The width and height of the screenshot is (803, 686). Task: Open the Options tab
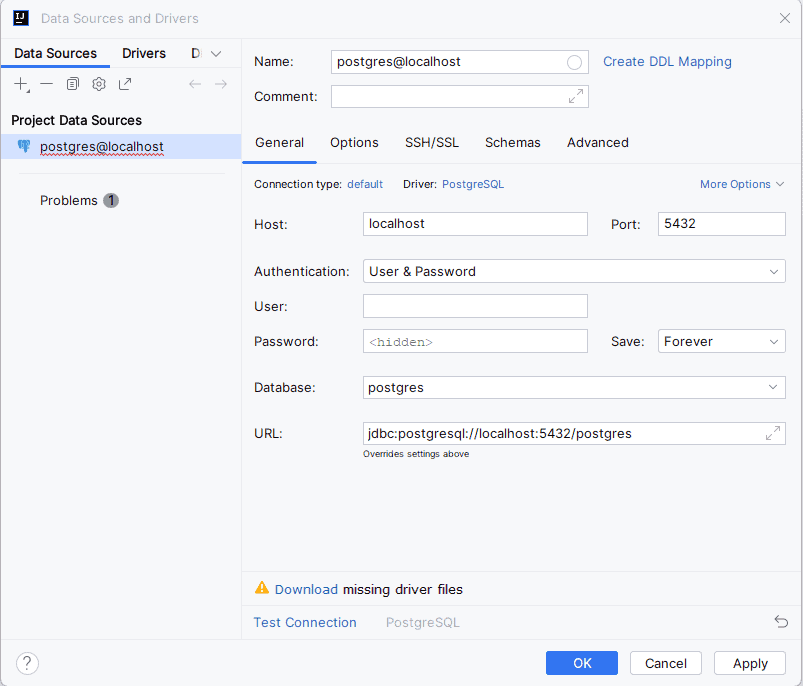pyautogui.click(x=354, y=142)
